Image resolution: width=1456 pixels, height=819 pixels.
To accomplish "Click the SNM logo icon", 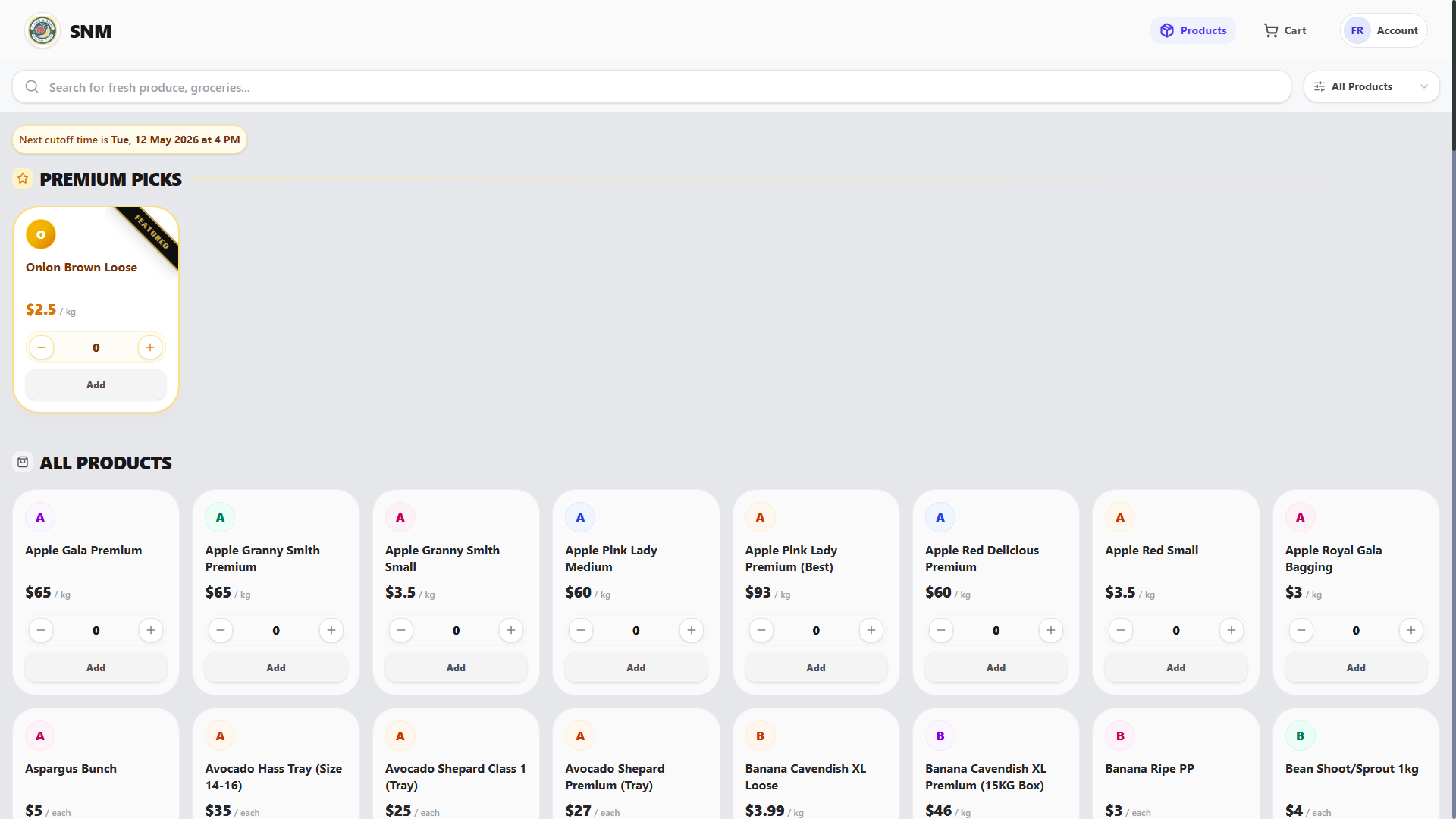I will pyautogui.click(x=42, y=31).
